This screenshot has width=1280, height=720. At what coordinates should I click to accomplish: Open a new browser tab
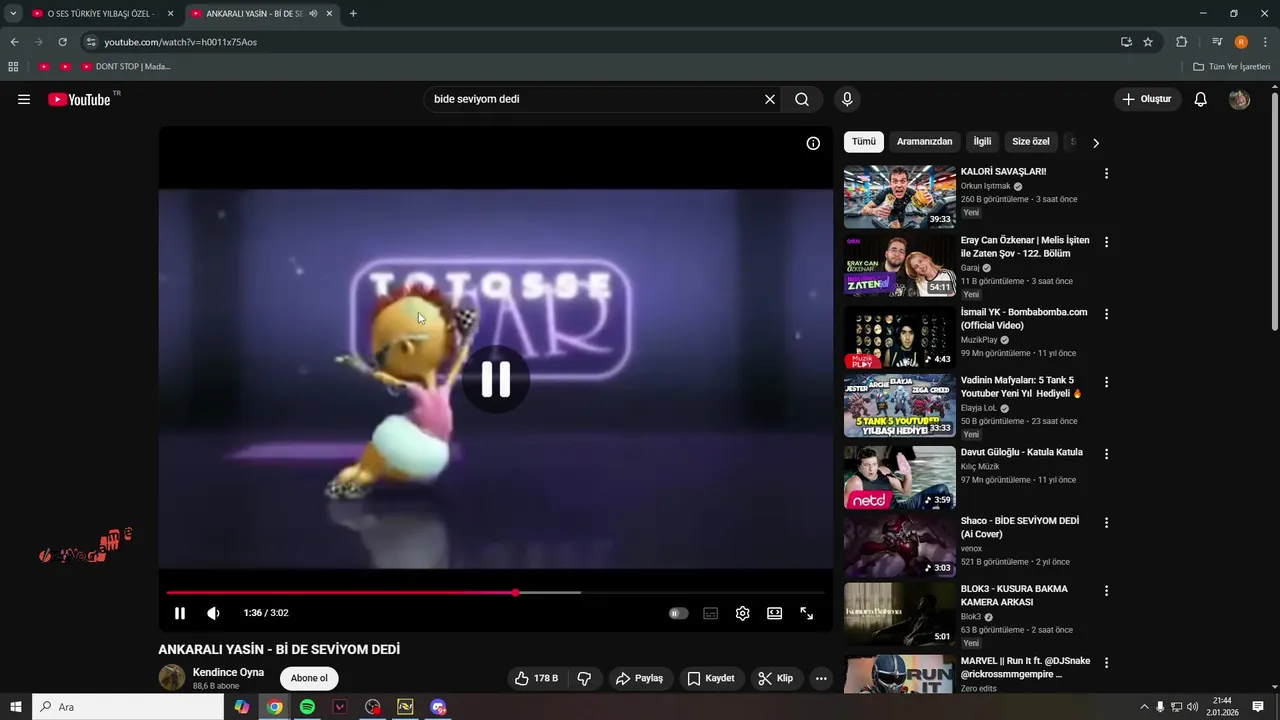coord(353,14)
